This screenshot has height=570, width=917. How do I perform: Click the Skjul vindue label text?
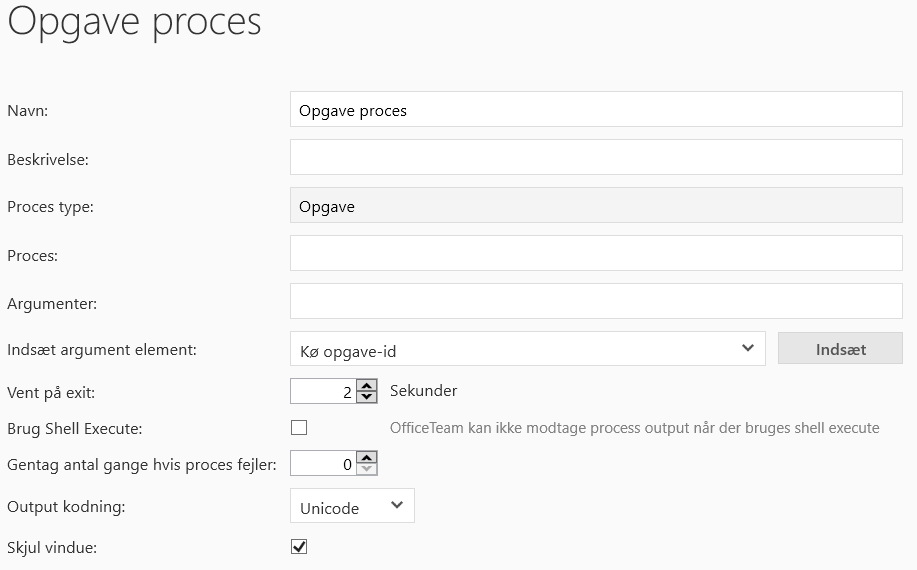coord(50,547)
